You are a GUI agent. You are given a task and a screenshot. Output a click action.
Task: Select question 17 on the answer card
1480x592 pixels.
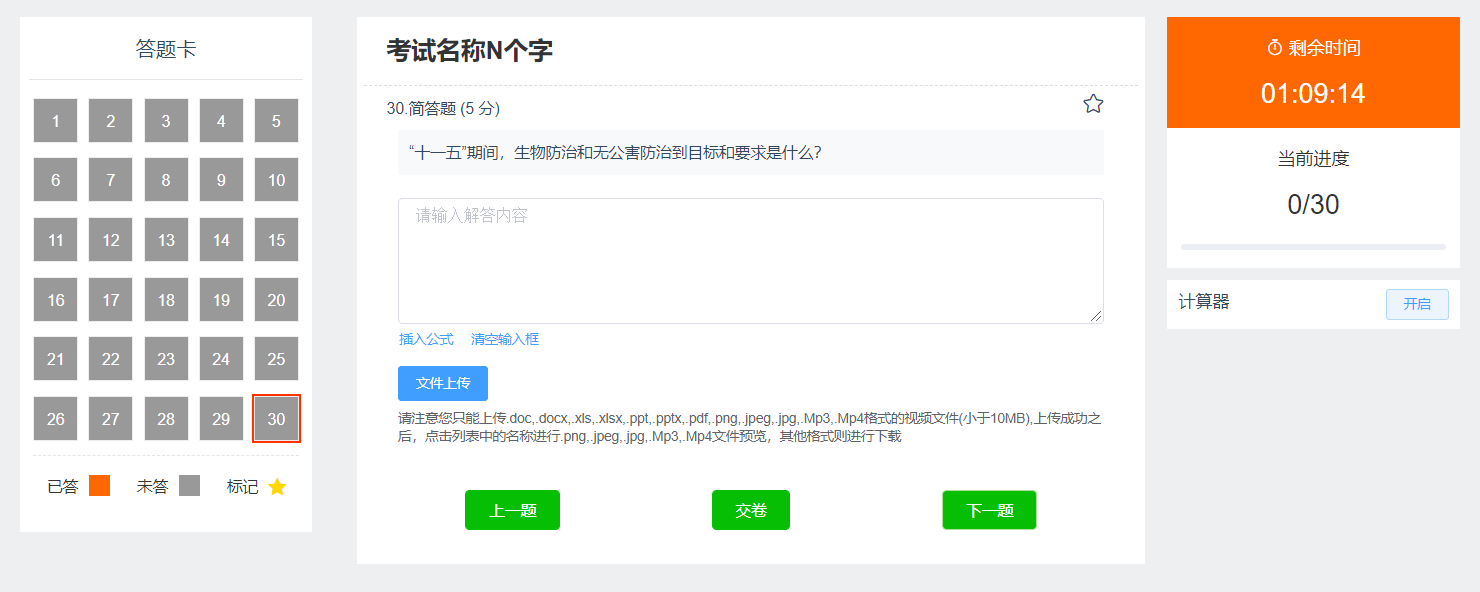click(x=111, y=300)
